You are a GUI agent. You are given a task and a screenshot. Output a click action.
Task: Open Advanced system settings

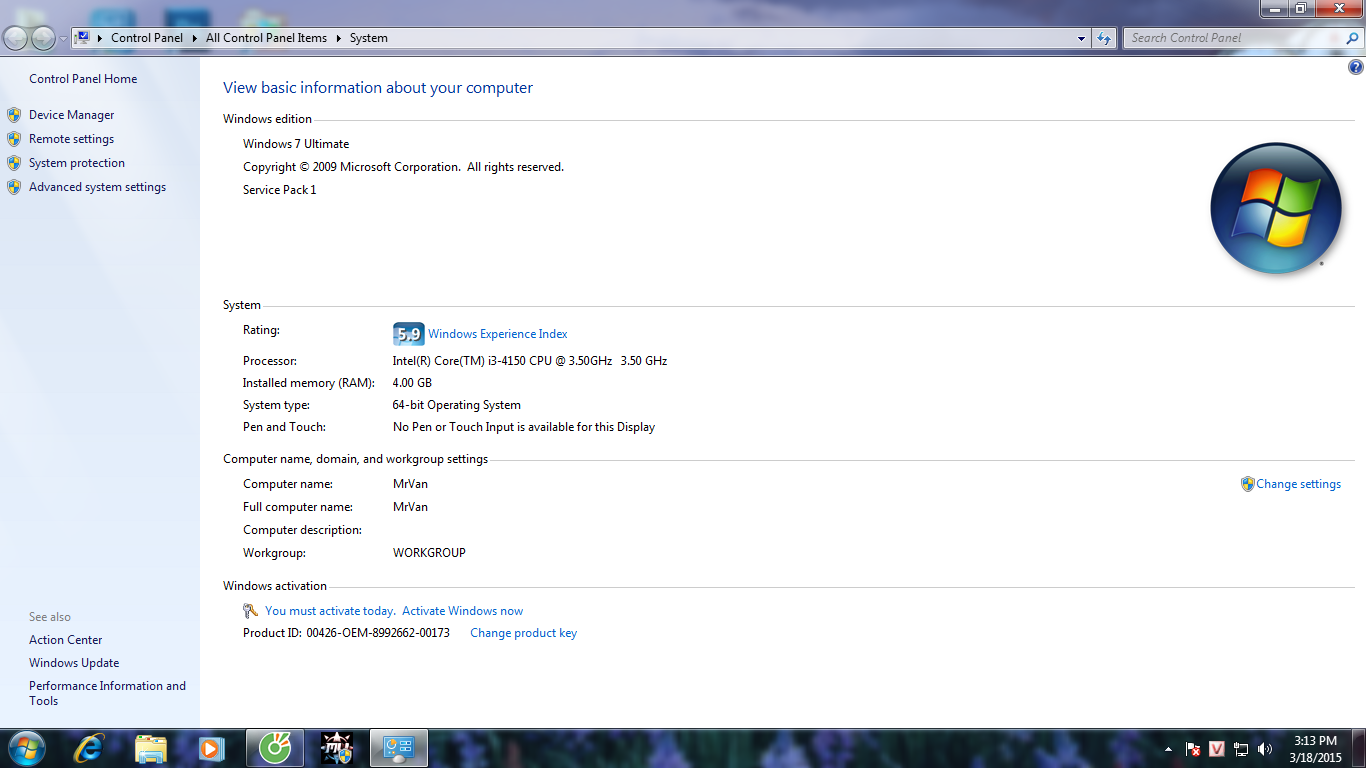pos(98,187)
